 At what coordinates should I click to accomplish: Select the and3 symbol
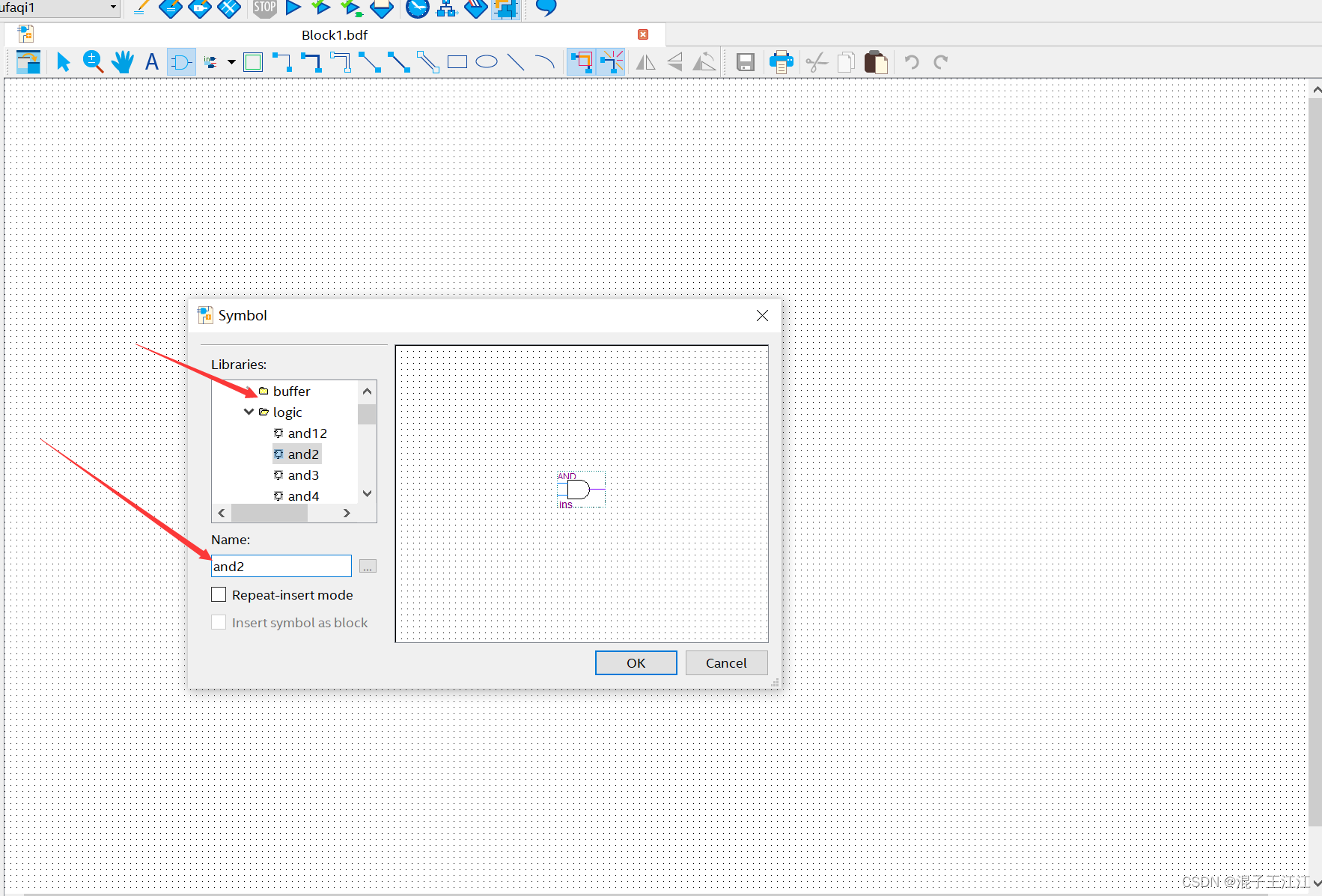pyautogui.click(x=296, y=475)
